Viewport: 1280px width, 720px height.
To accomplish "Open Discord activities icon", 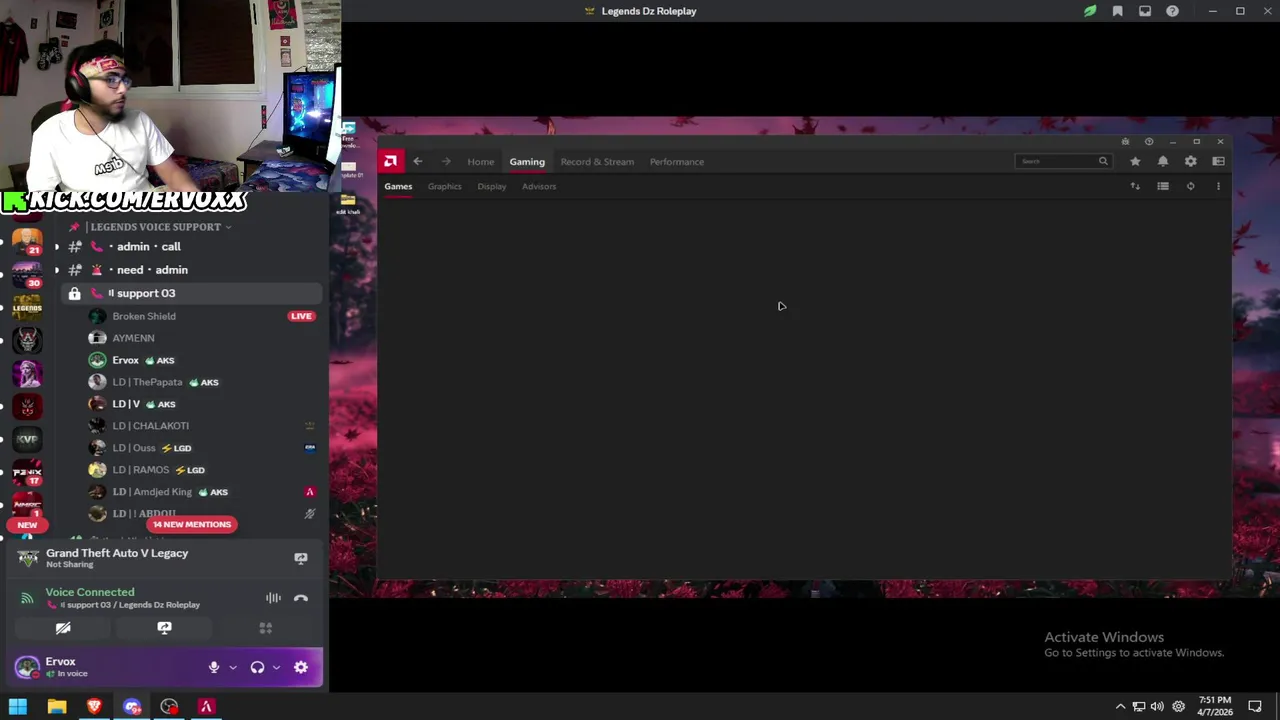I will [x=266, y=628].
